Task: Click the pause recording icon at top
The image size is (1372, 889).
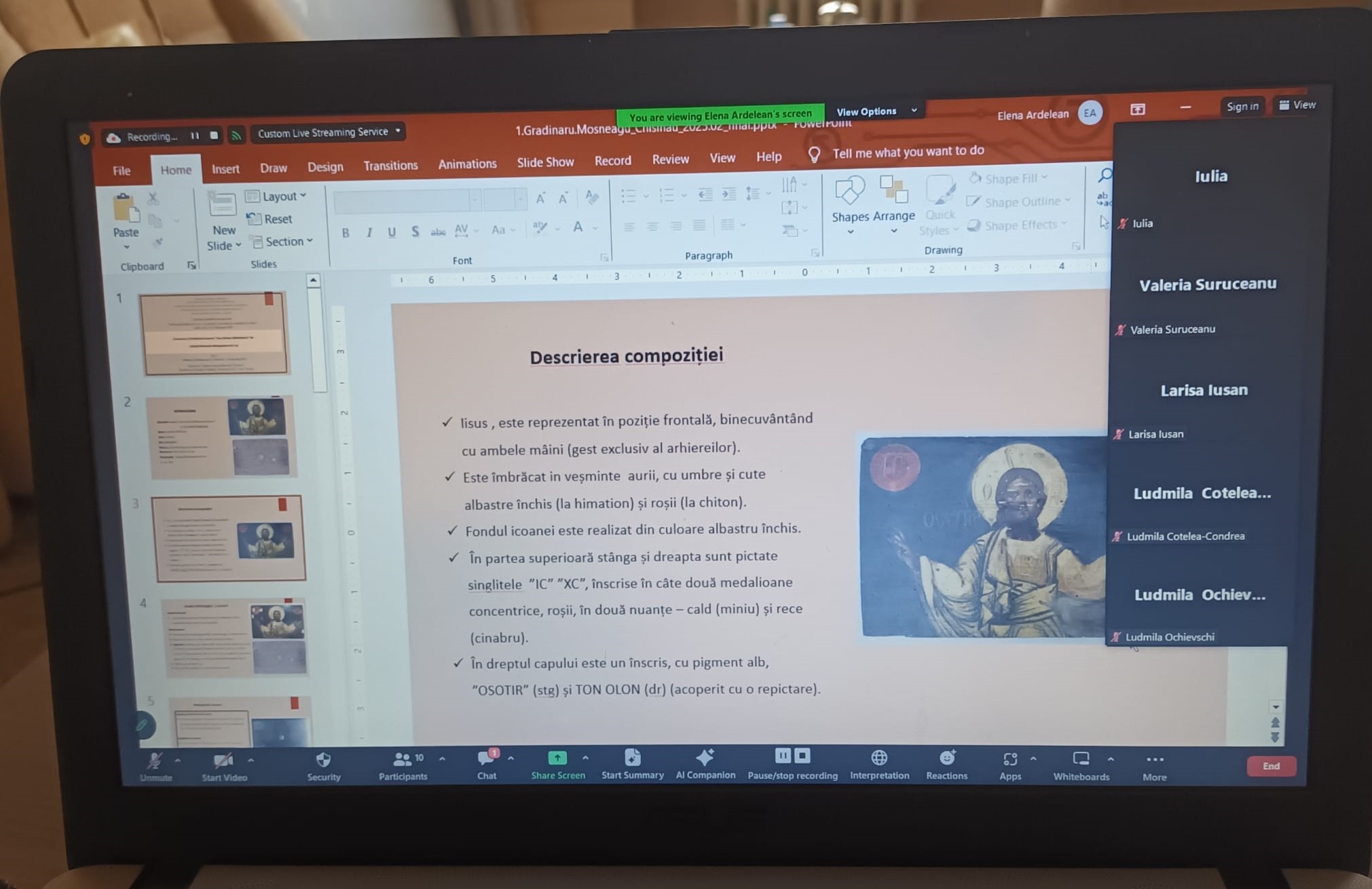Action: point(195,136)
